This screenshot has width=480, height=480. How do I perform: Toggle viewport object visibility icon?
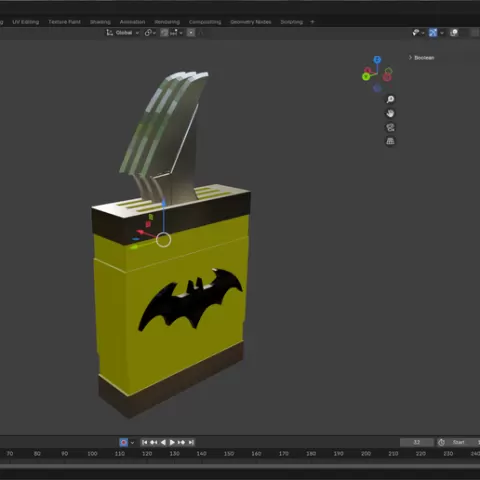(x=416, y=33)
